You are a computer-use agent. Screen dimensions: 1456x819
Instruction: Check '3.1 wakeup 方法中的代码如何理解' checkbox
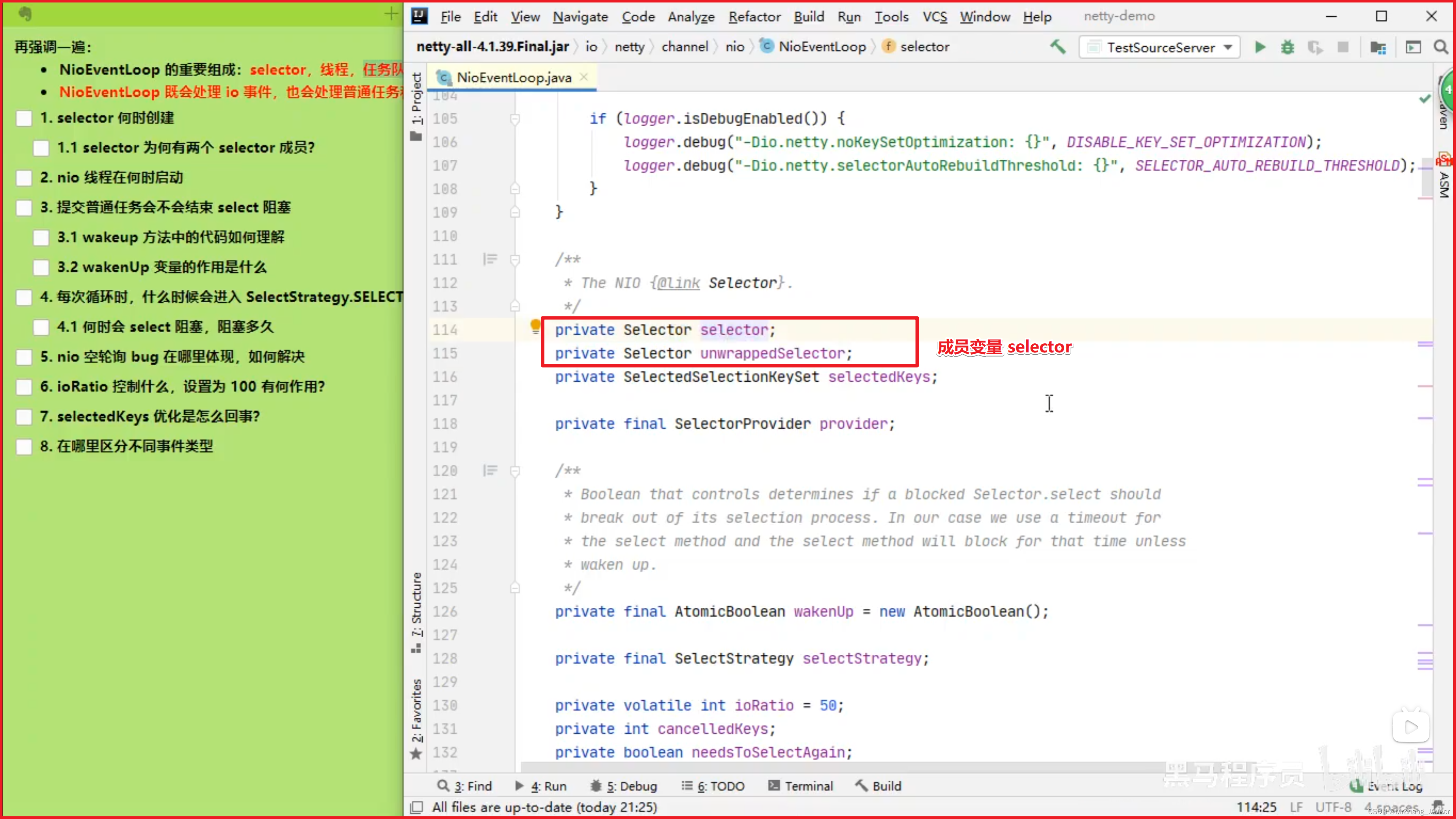(x=41, y=237)
